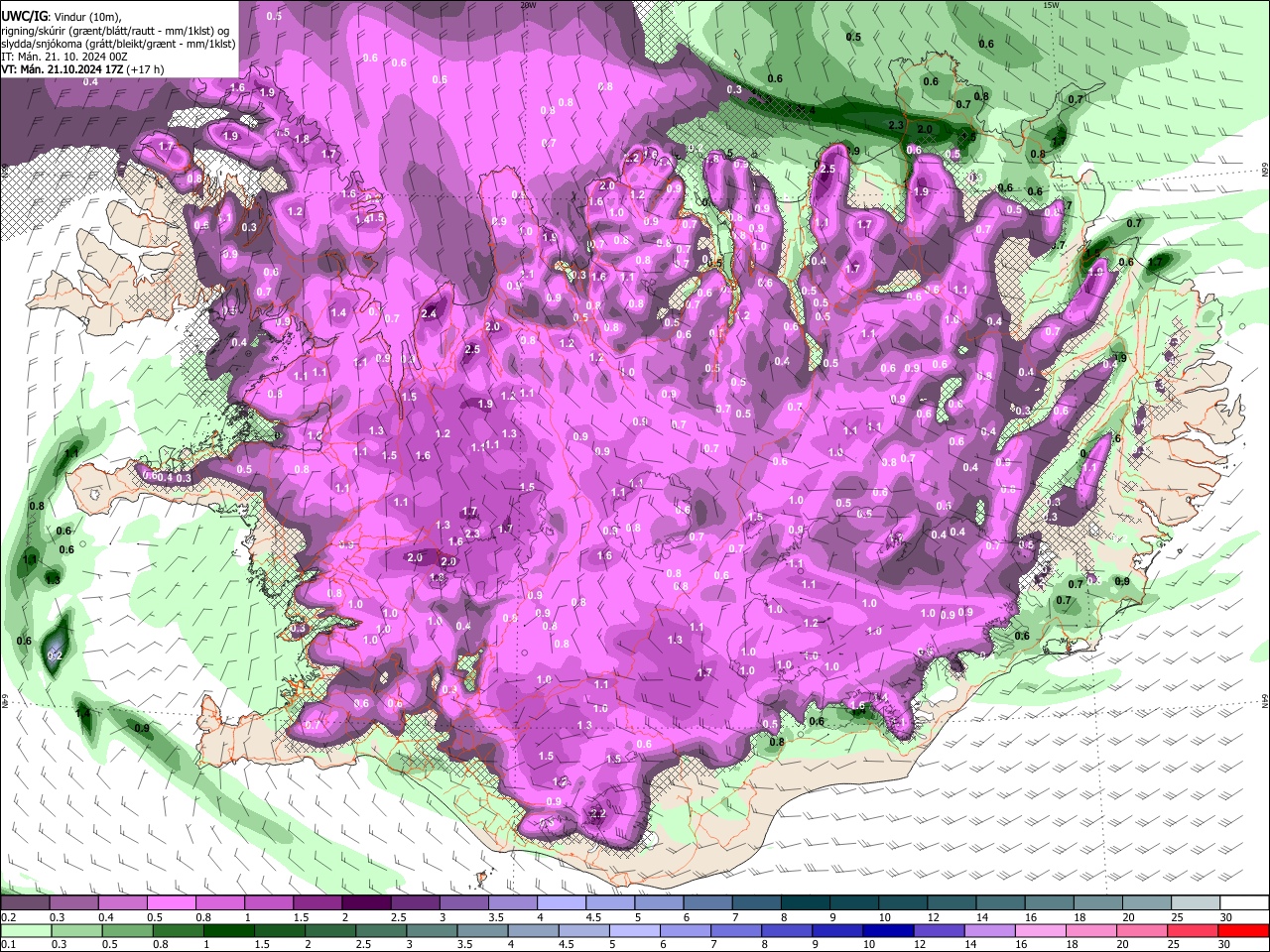This screenshot has width=1270, height=952.
Task: Select the light pink lower swatch between 16 and 18
Action: [x=1042, y=930]
